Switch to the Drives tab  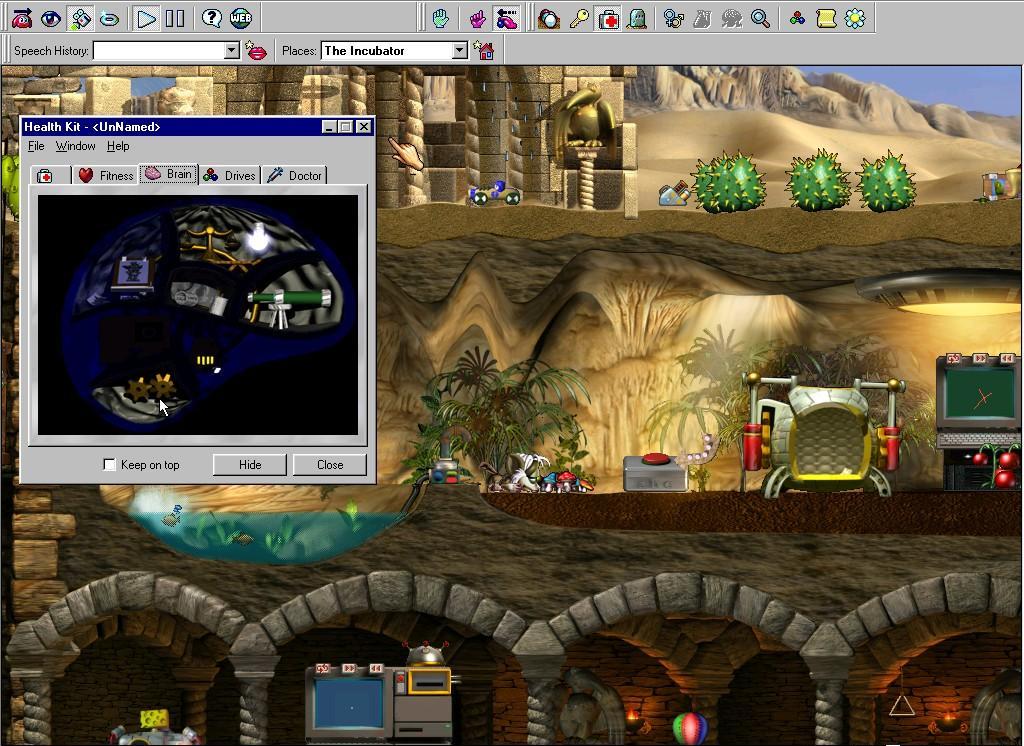click(230, 175)
